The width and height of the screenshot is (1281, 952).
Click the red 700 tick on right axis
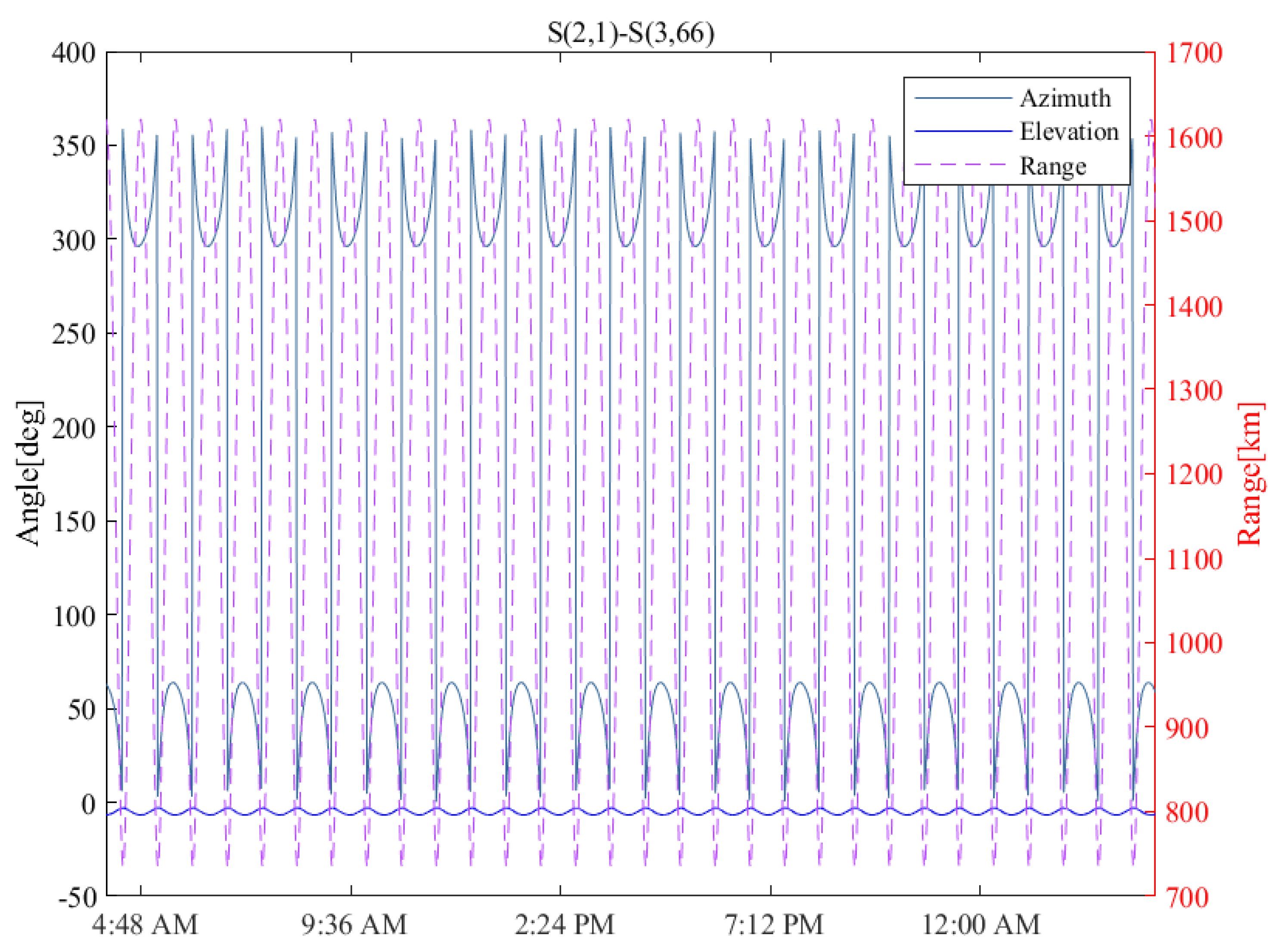point(1187,898)
